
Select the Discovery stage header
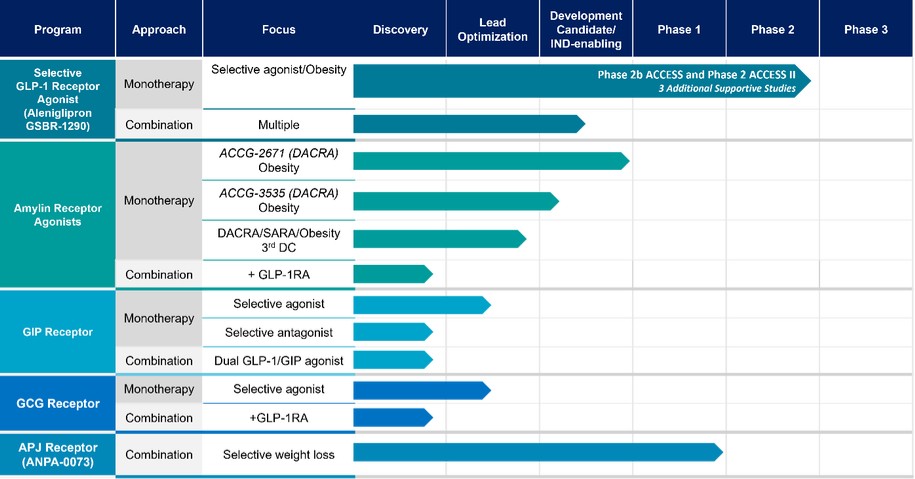point(400,29)
